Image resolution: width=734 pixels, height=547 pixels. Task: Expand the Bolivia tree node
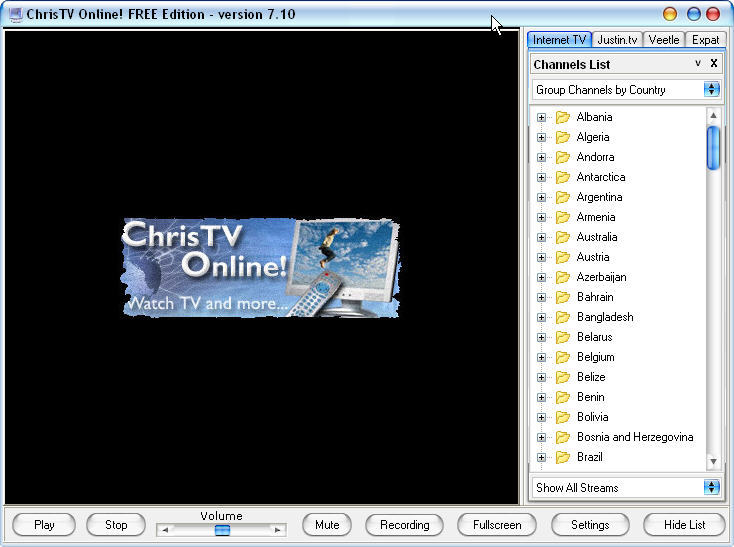point(542,417)
